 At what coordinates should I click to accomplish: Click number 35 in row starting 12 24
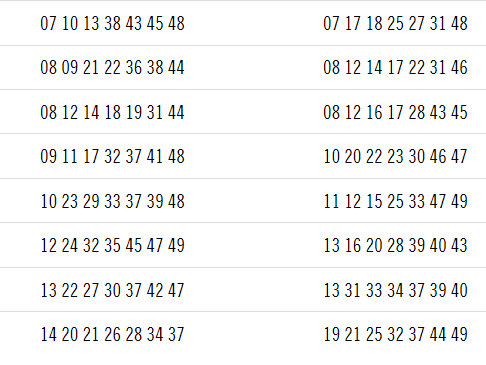(112, 245)
